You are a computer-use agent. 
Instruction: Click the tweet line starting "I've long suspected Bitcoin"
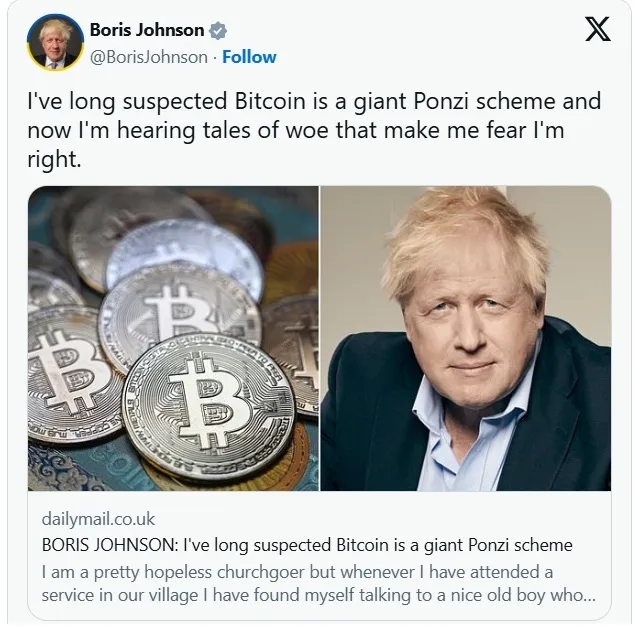click(x=314, y=101)
